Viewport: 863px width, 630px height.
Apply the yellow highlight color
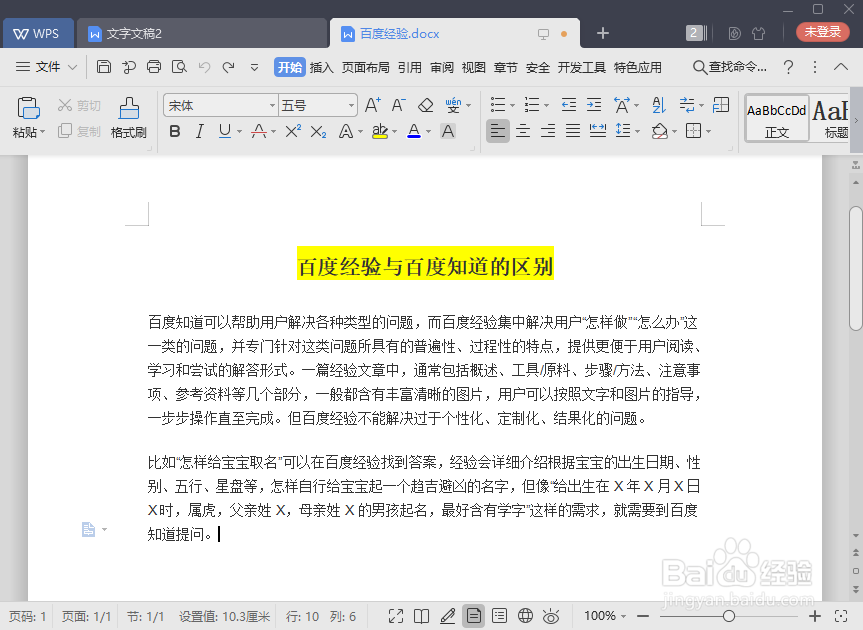(x=380, y=131)
